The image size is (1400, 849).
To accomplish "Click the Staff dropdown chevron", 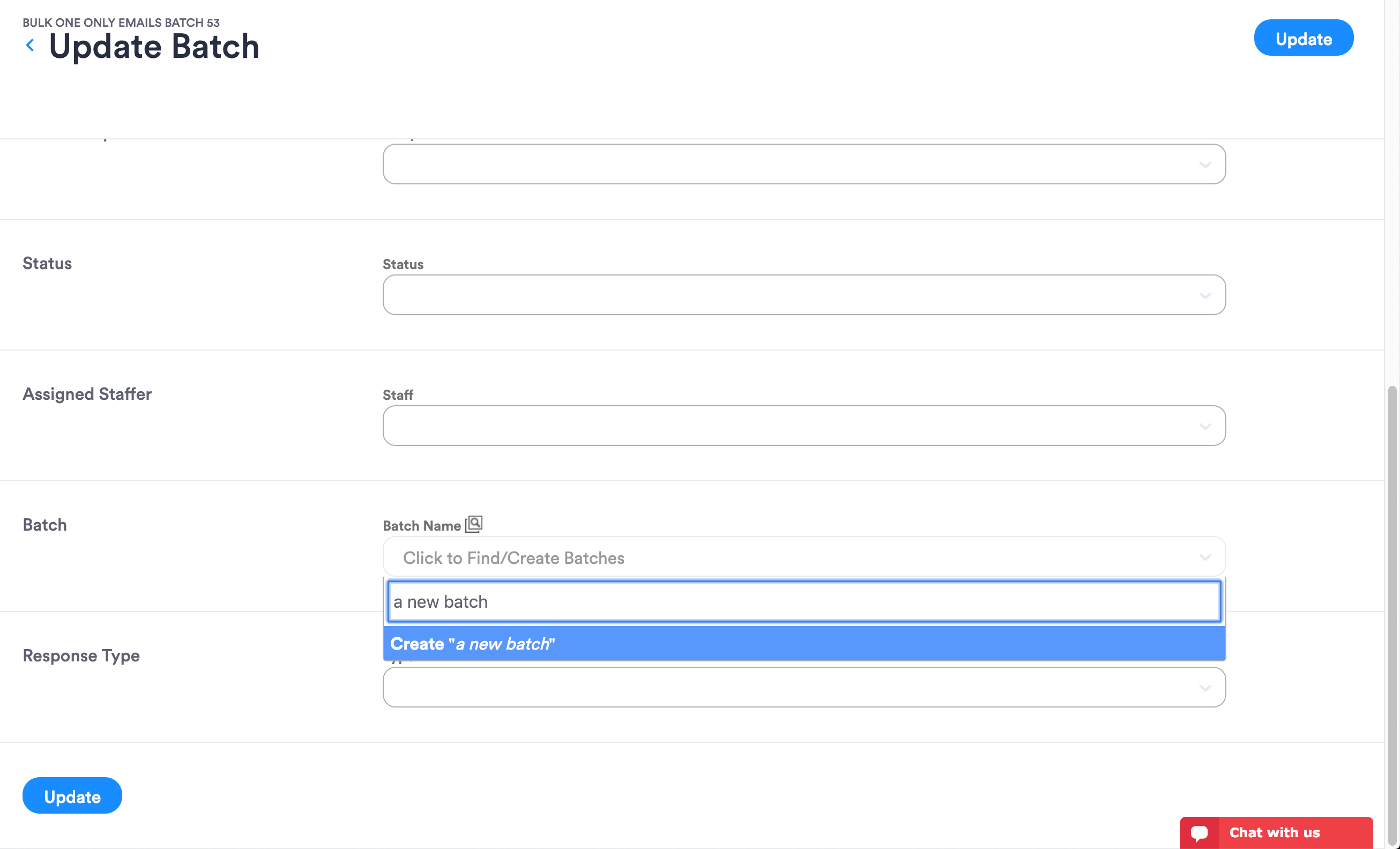I will tap(1205, 425).
